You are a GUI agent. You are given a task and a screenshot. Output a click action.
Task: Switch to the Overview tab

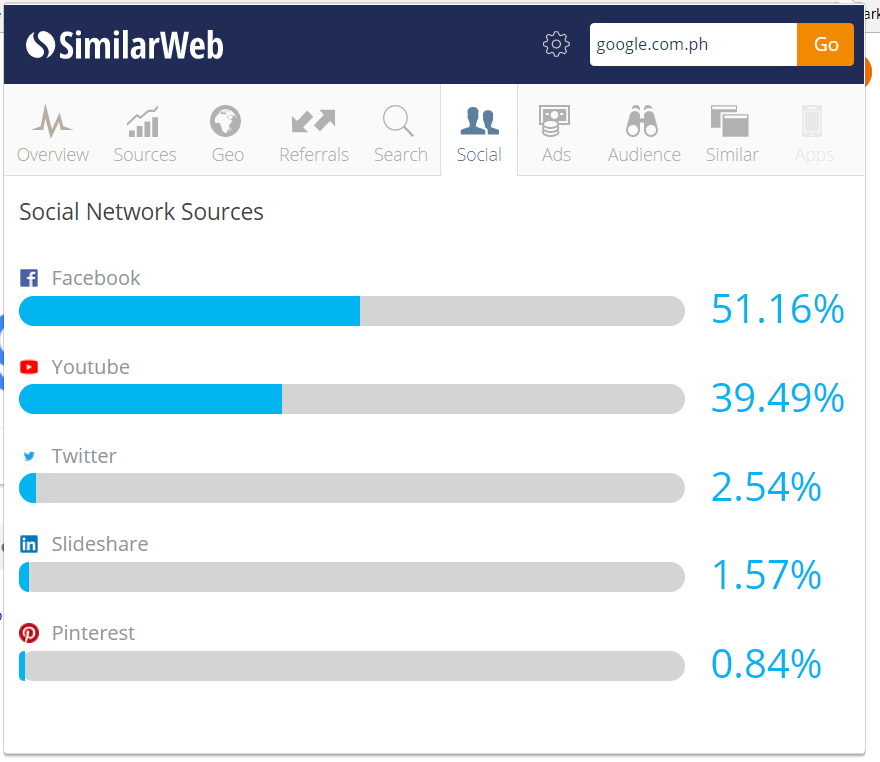(53, 133)
